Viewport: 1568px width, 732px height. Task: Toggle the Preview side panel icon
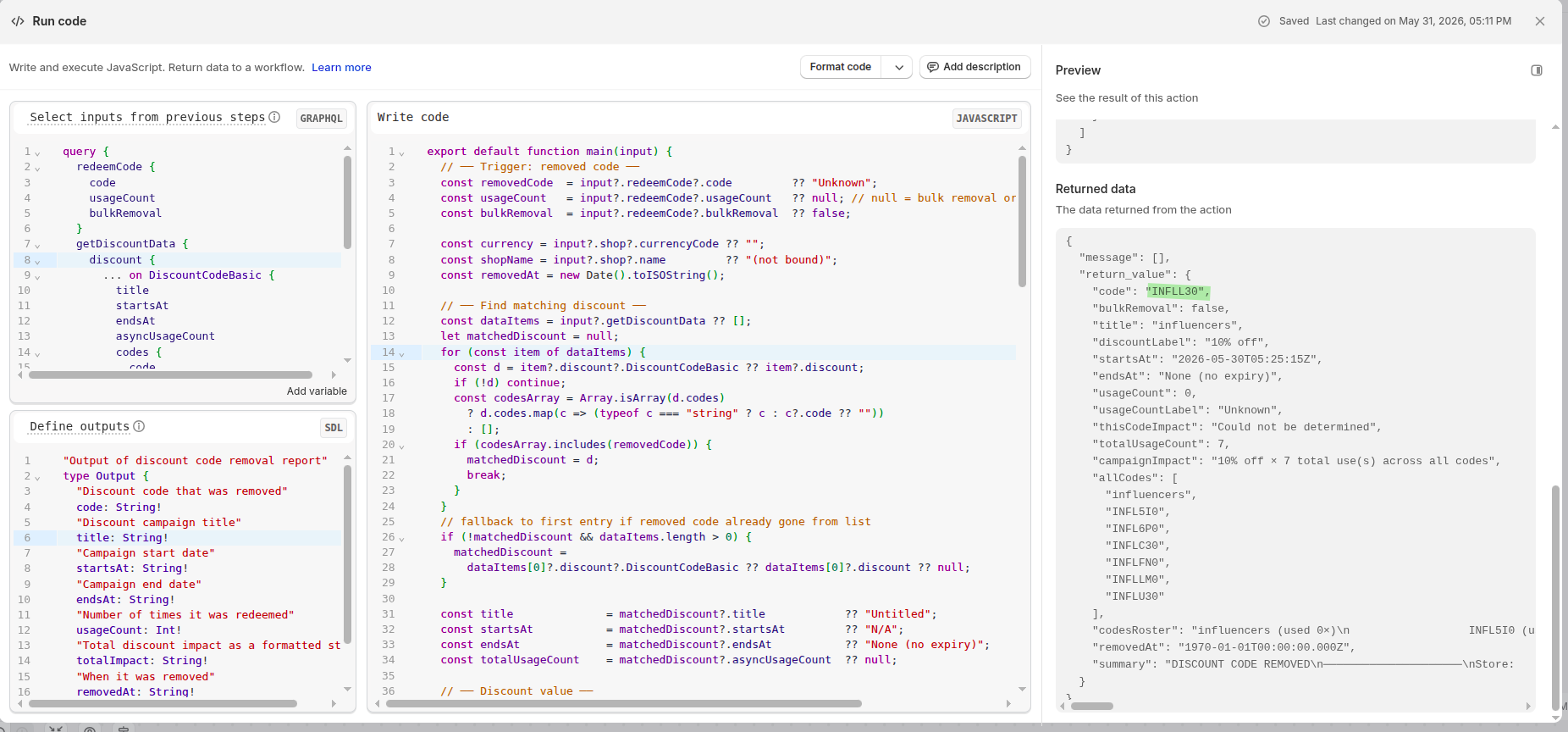coord(1537,70)
